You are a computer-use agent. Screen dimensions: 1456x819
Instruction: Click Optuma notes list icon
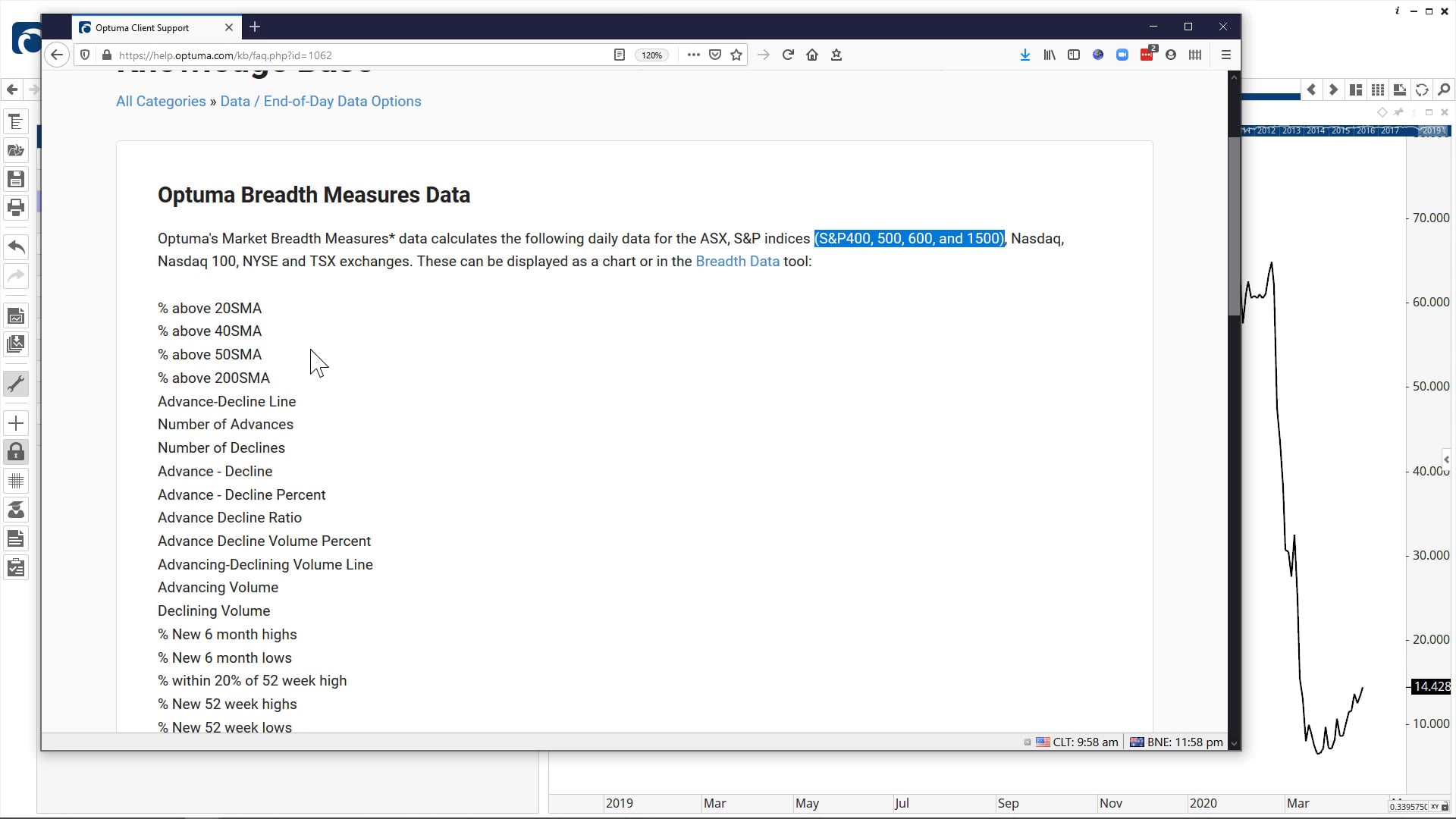[16, 538]
